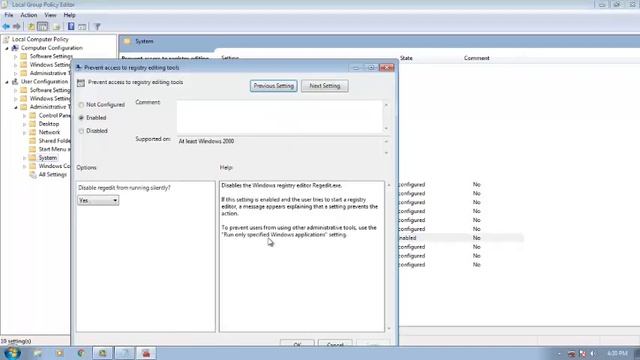Click the '10 setting(s)' status bar text

click(16, 341)
